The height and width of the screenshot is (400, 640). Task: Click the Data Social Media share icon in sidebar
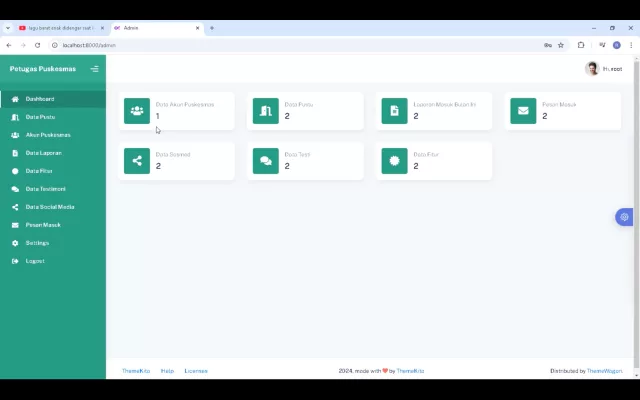pyautogui.click(x=15, y=207)
